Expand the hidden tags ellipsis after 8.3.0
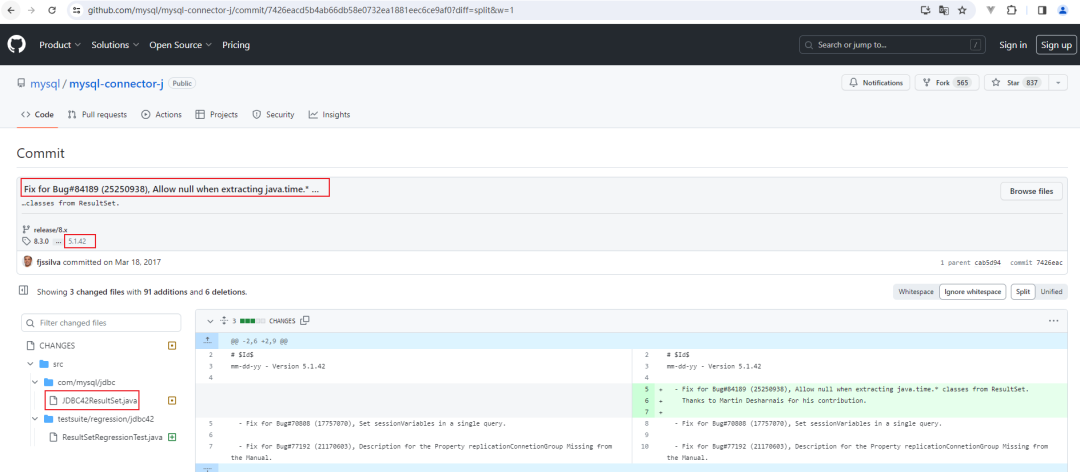 59,241
